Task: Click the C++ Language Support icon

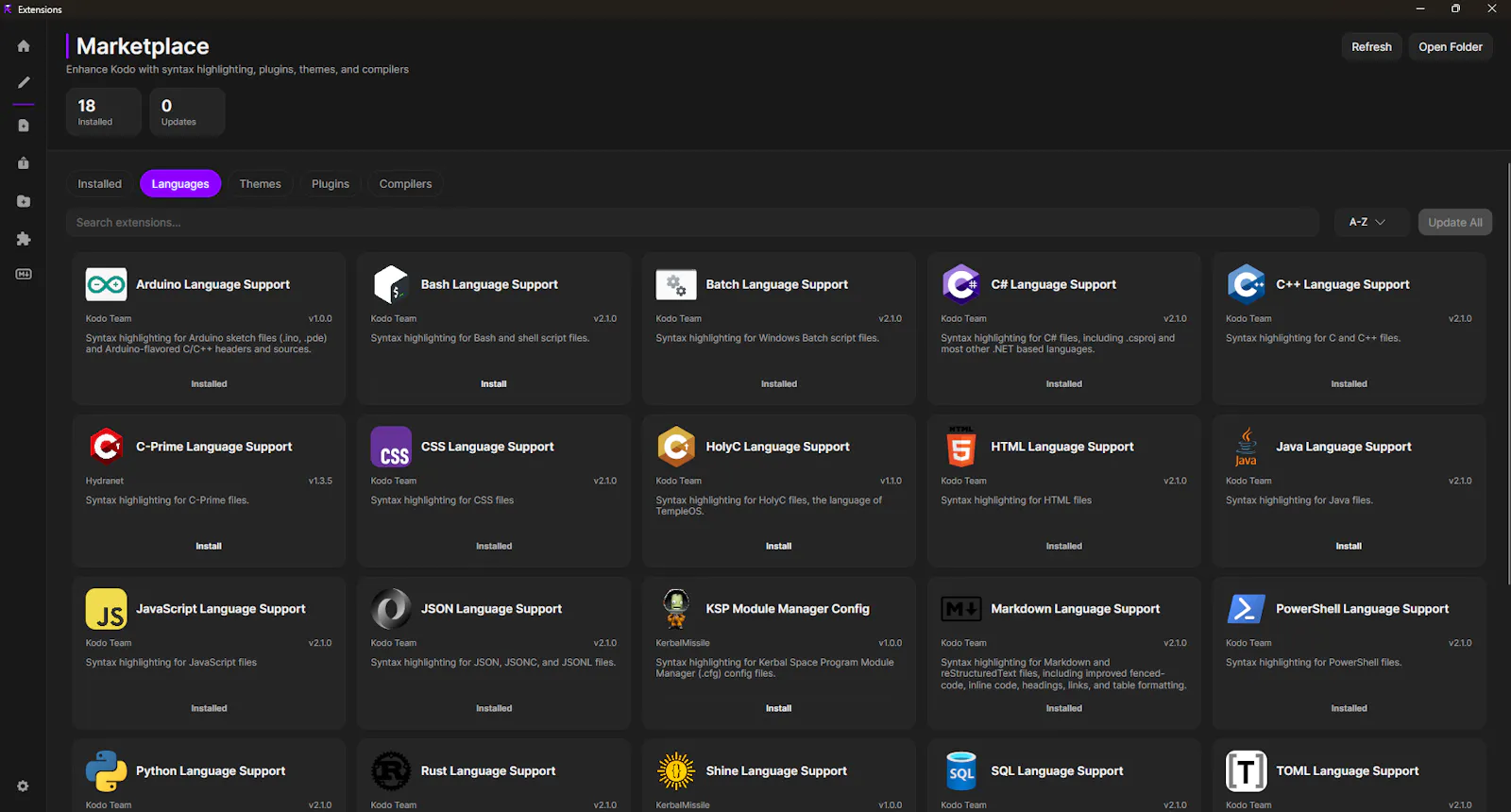Action: pyautogui.click(x=1247, y=284)
